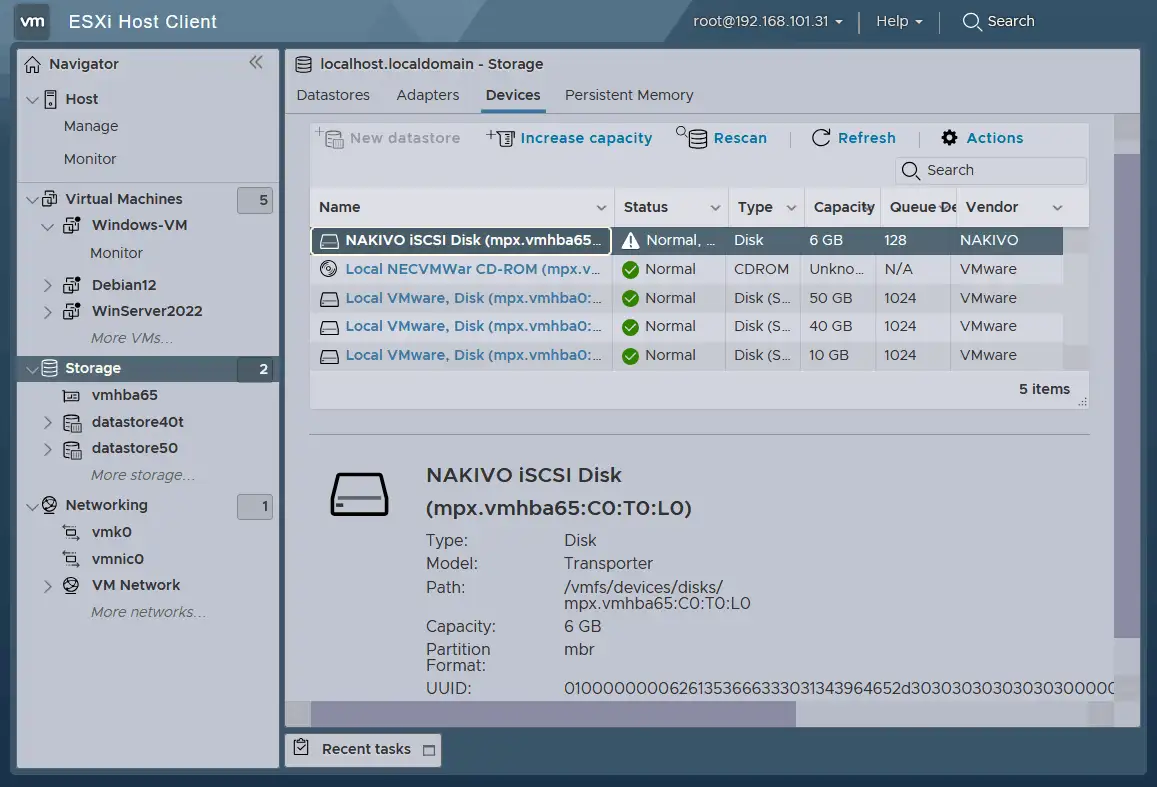Click the Networking globe icon
Viewport: 1157px width, 787px height.
click(49, 505)
